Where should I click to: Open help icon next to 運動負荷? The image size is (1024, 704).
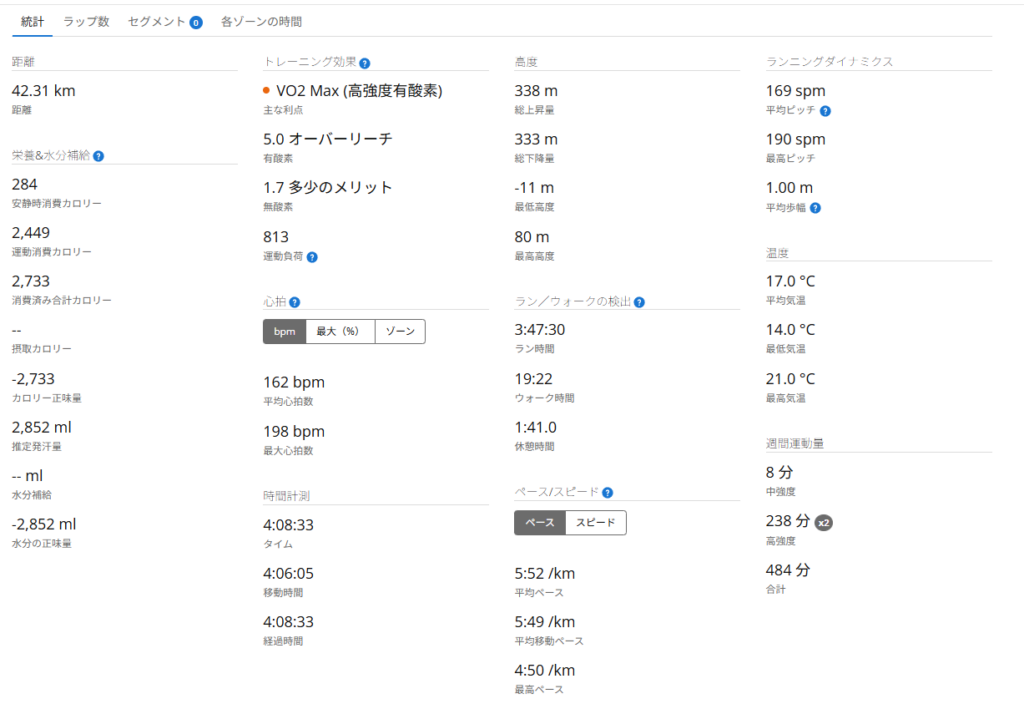312,257
